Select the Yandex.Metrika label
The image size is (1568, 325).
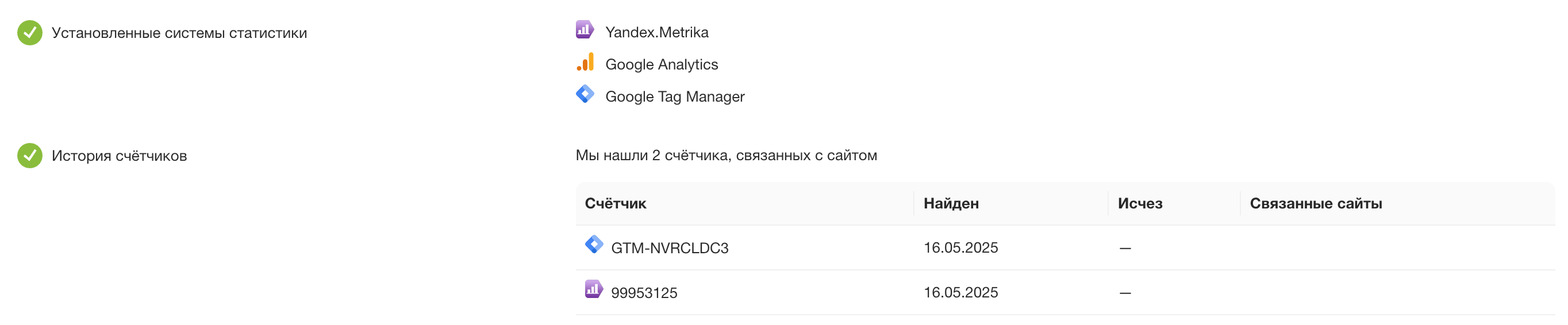point(657,32)
